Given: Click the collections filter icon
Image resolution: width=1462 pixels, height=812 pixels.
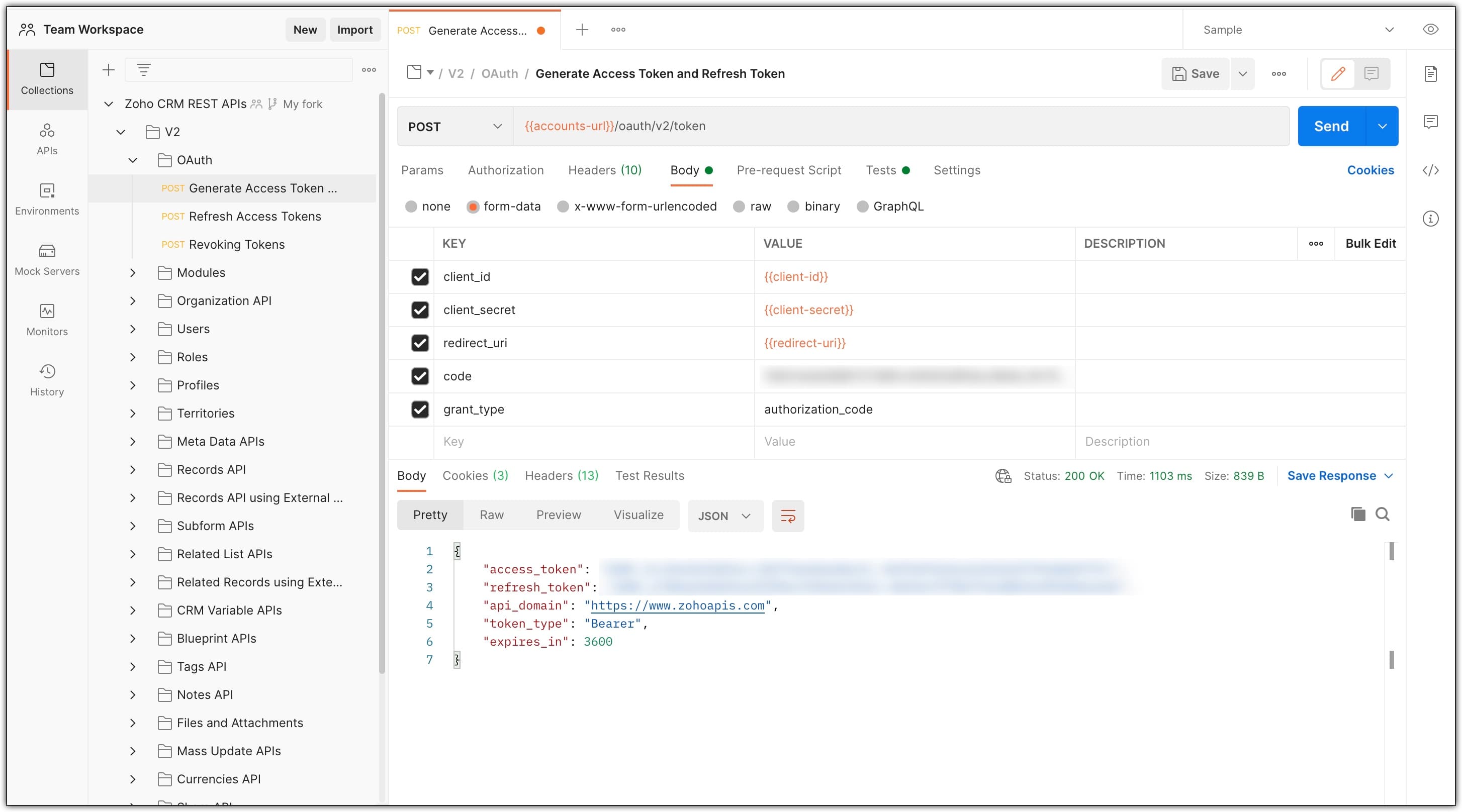Looking at the screenshot, I should pyautogui.click(x=144, y=70).
